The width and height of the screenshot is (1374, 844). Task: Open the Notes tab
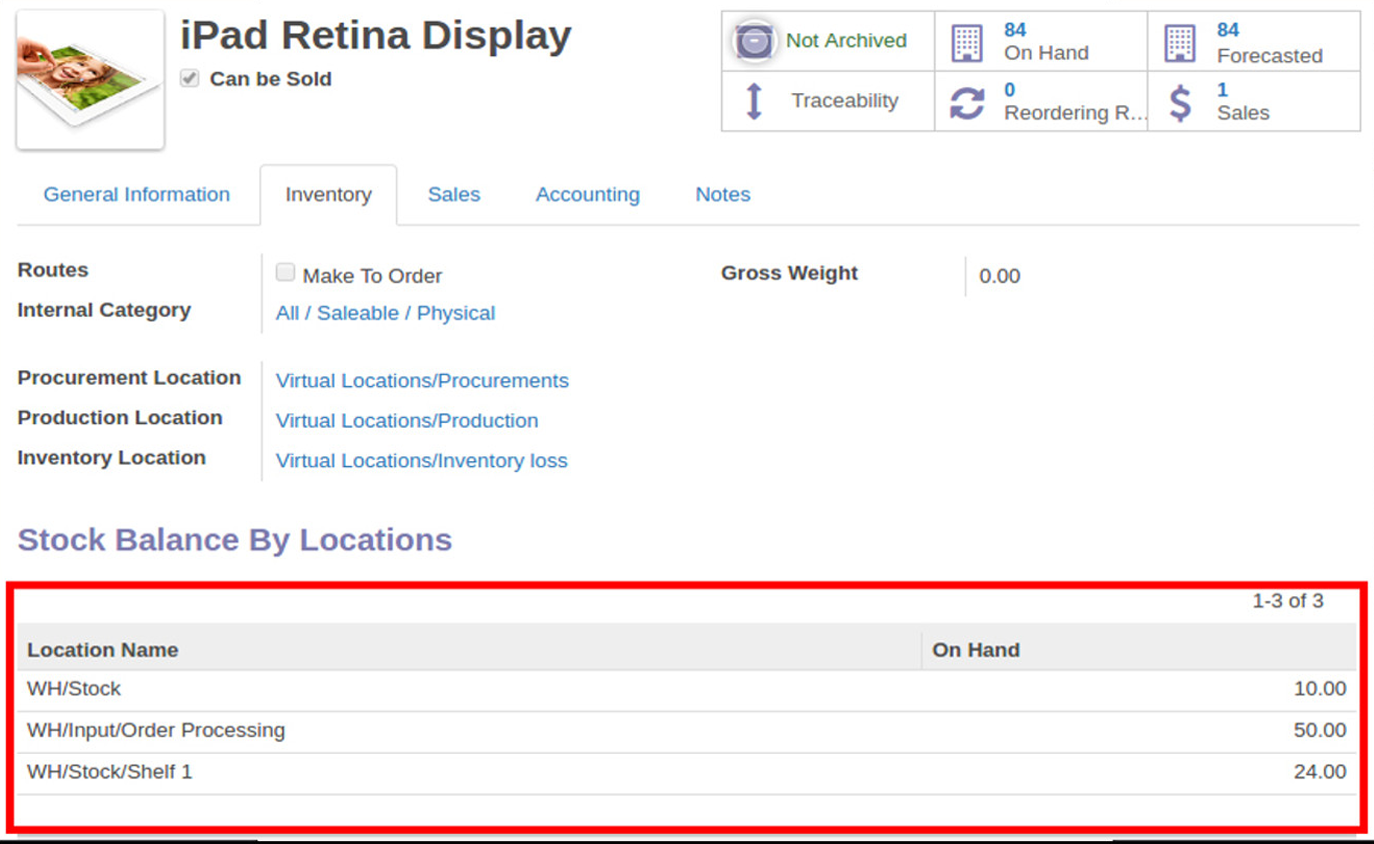(723, 195)
